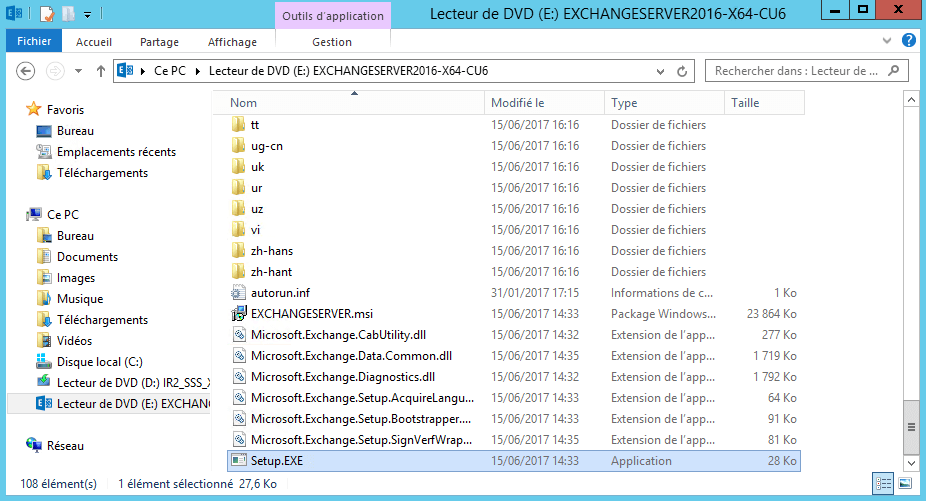Go back with the left arrow button
The width and height of the screenshot is (926, 501).
coord(25,71)
